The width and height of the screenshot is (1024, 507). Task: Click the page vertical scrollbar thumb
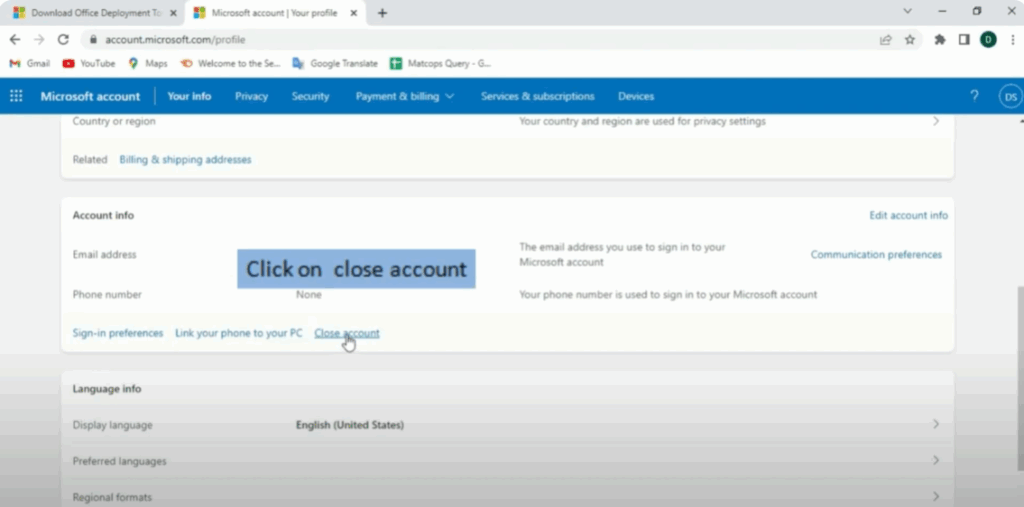(x=1019, y=378)
